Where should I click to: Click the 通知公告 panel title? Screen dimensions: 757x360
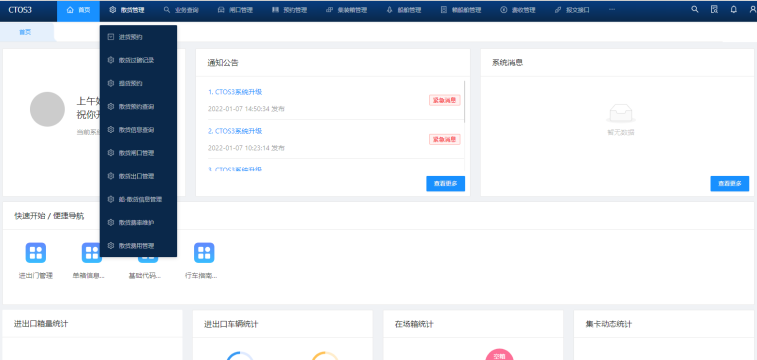point(223,63)
